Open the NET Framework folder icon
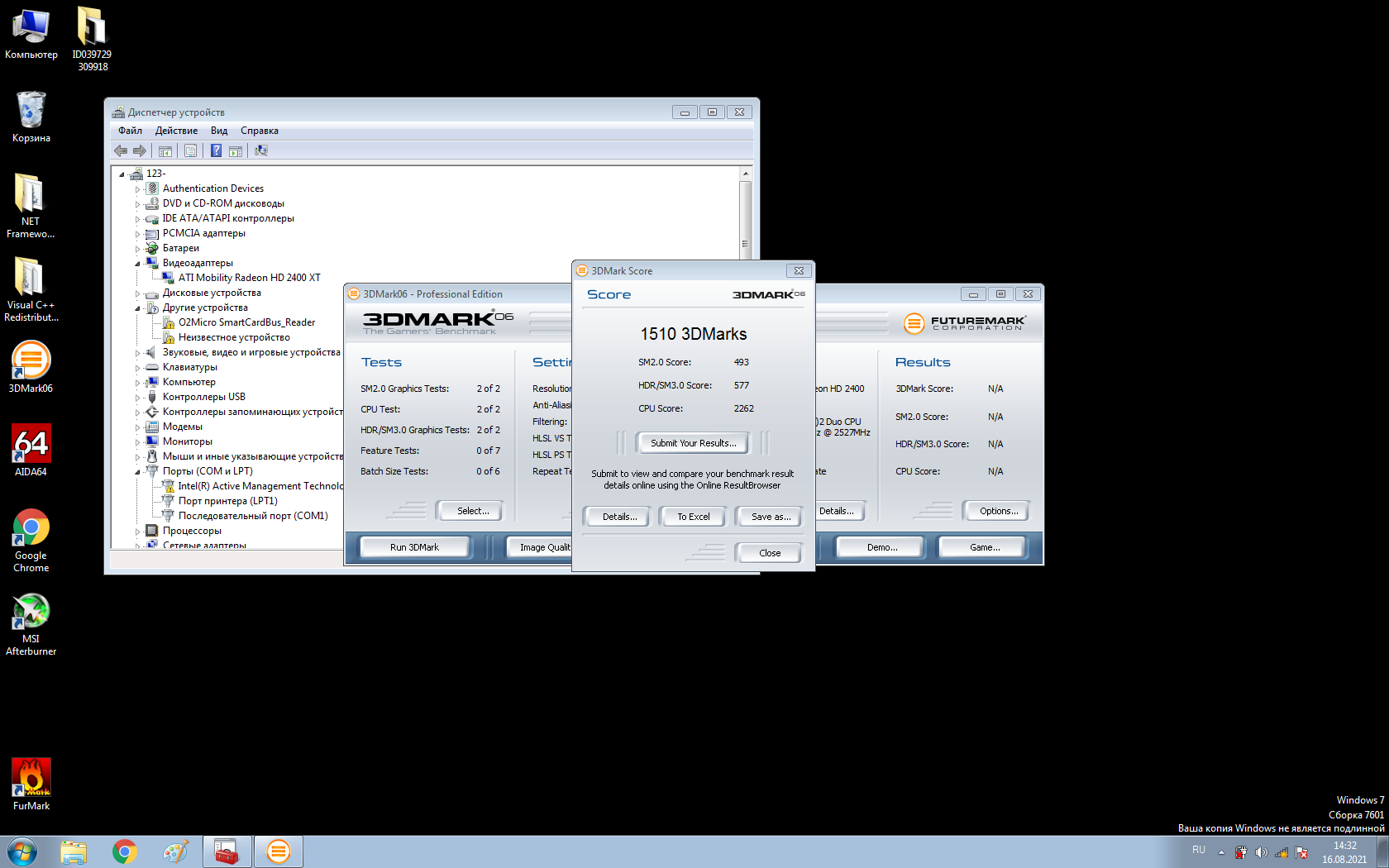 [31, 206]
